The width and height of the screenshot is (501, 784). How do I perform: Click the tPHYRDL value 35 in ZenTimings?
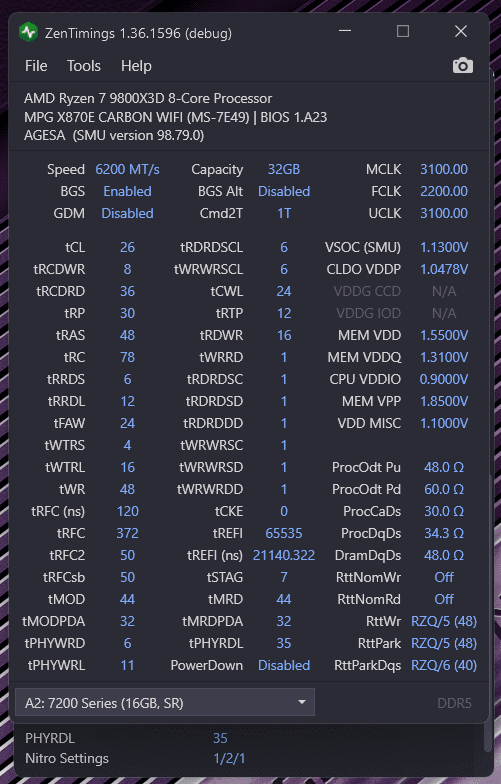click(x=284, y=644)
